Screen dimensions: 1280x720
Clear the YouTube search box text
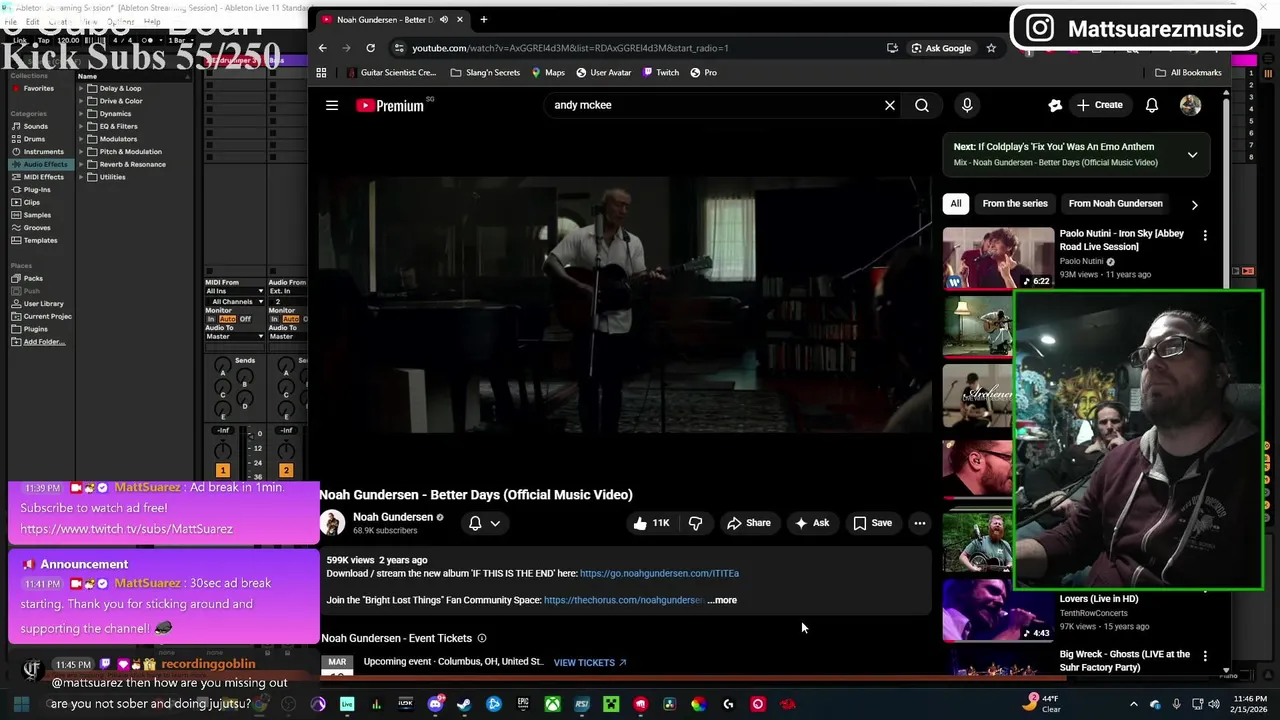tap(890, 105)
